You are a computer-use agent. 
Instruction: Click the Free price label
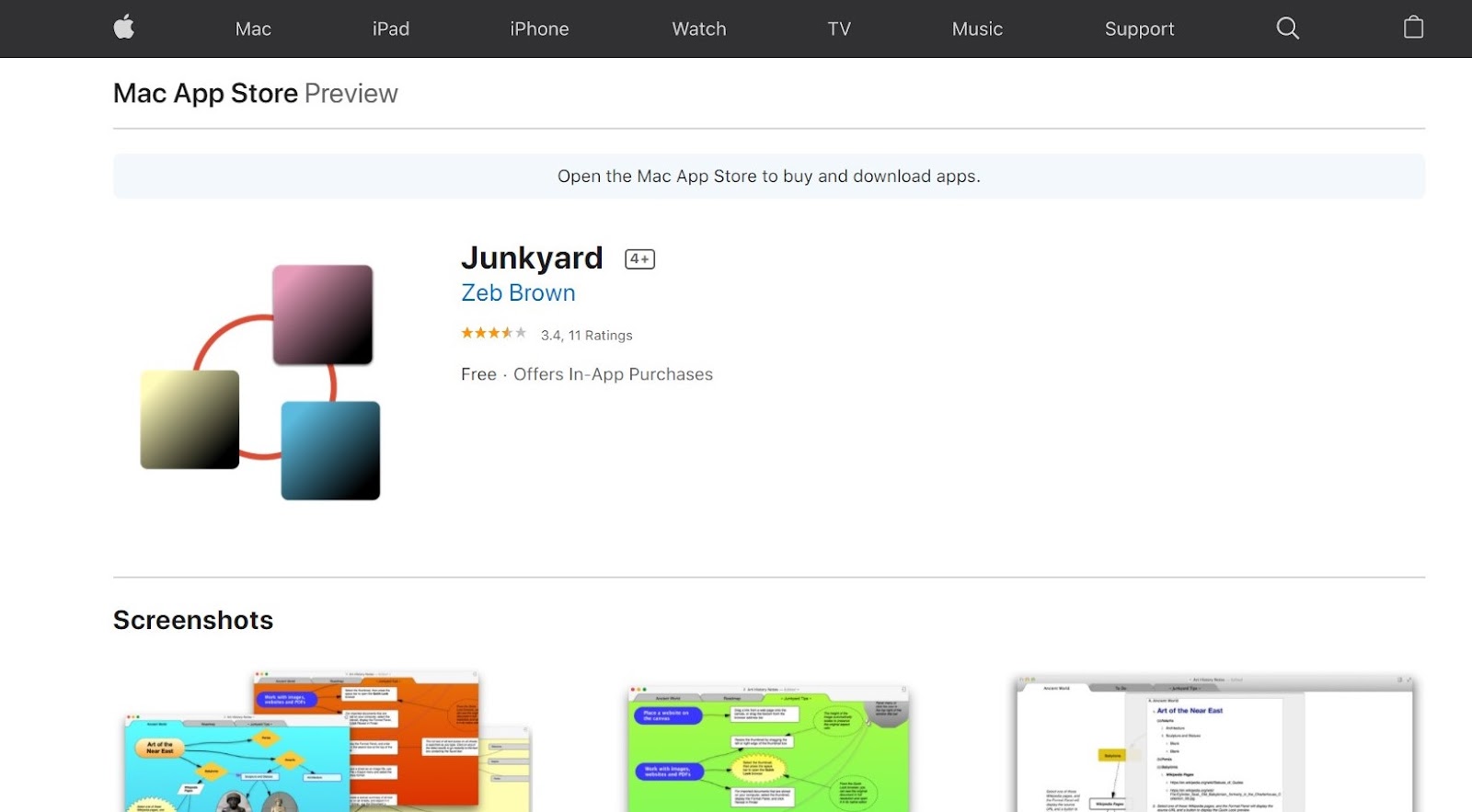pos(478,374)
